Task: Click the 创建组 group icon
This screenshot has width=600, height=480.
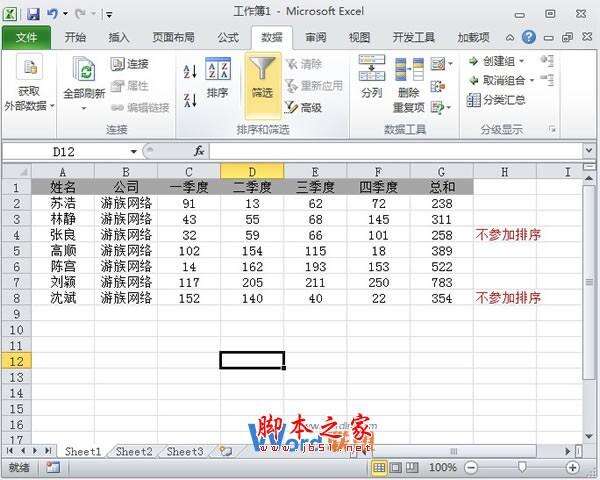Action: coord(474,61)
